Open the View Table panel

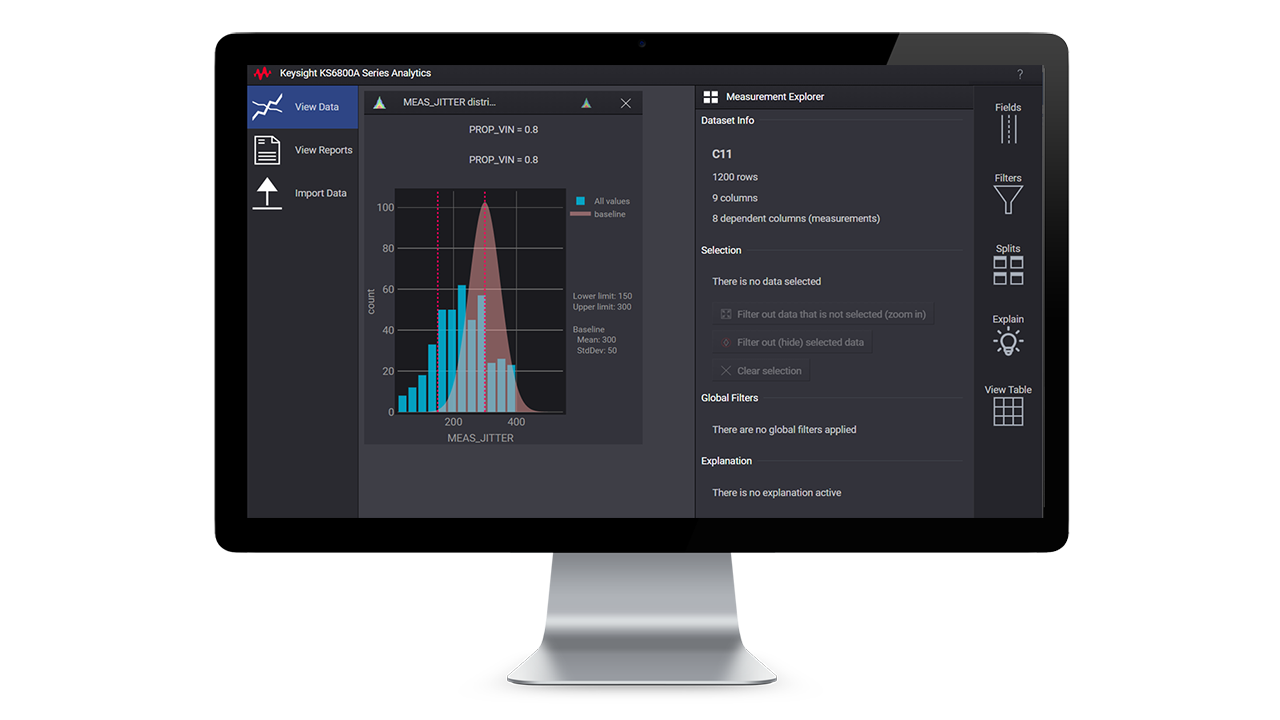pyautogui.click(x=1007, y=404)
